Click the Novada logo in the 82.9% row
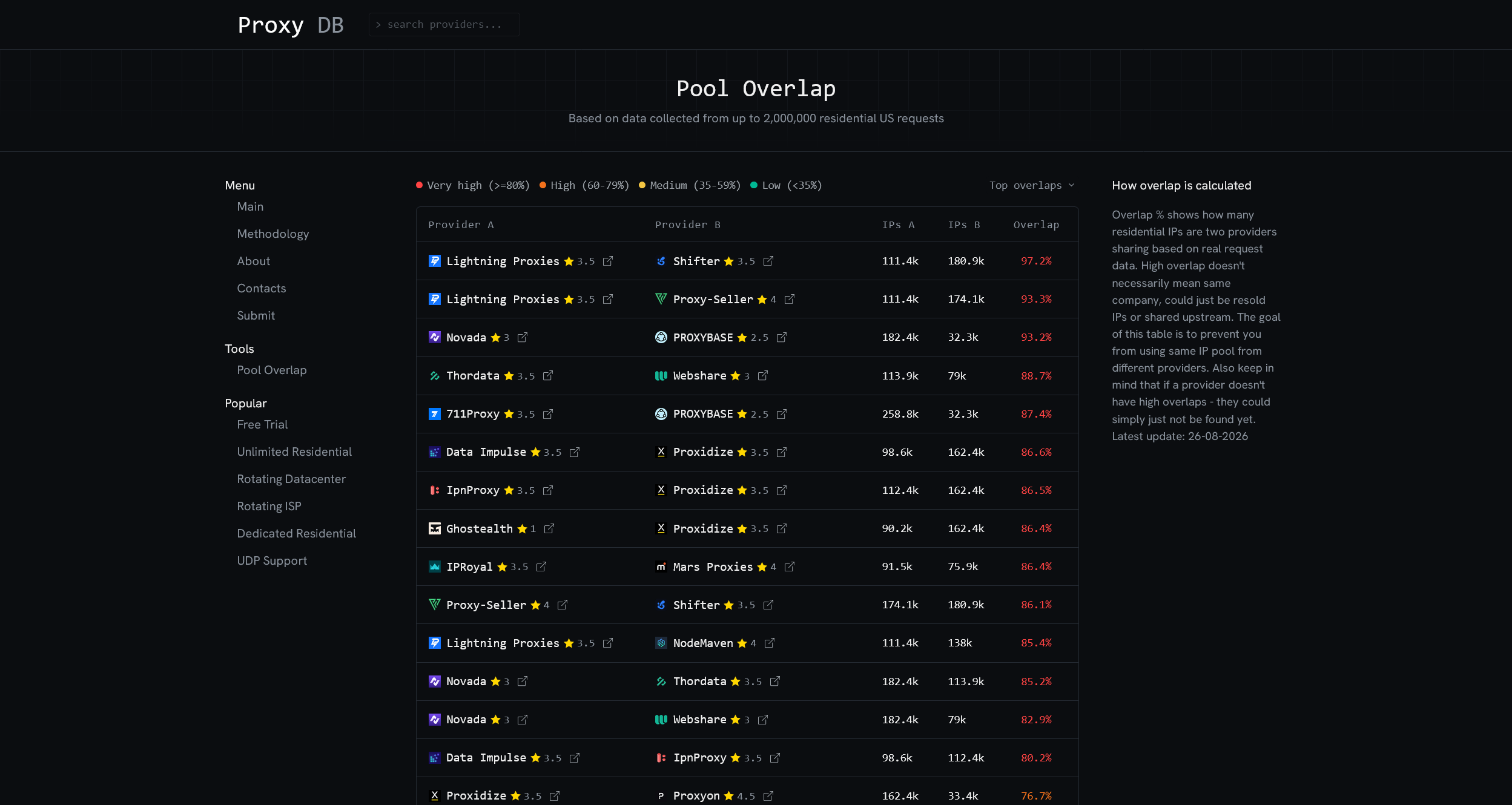 click(435, 719)
